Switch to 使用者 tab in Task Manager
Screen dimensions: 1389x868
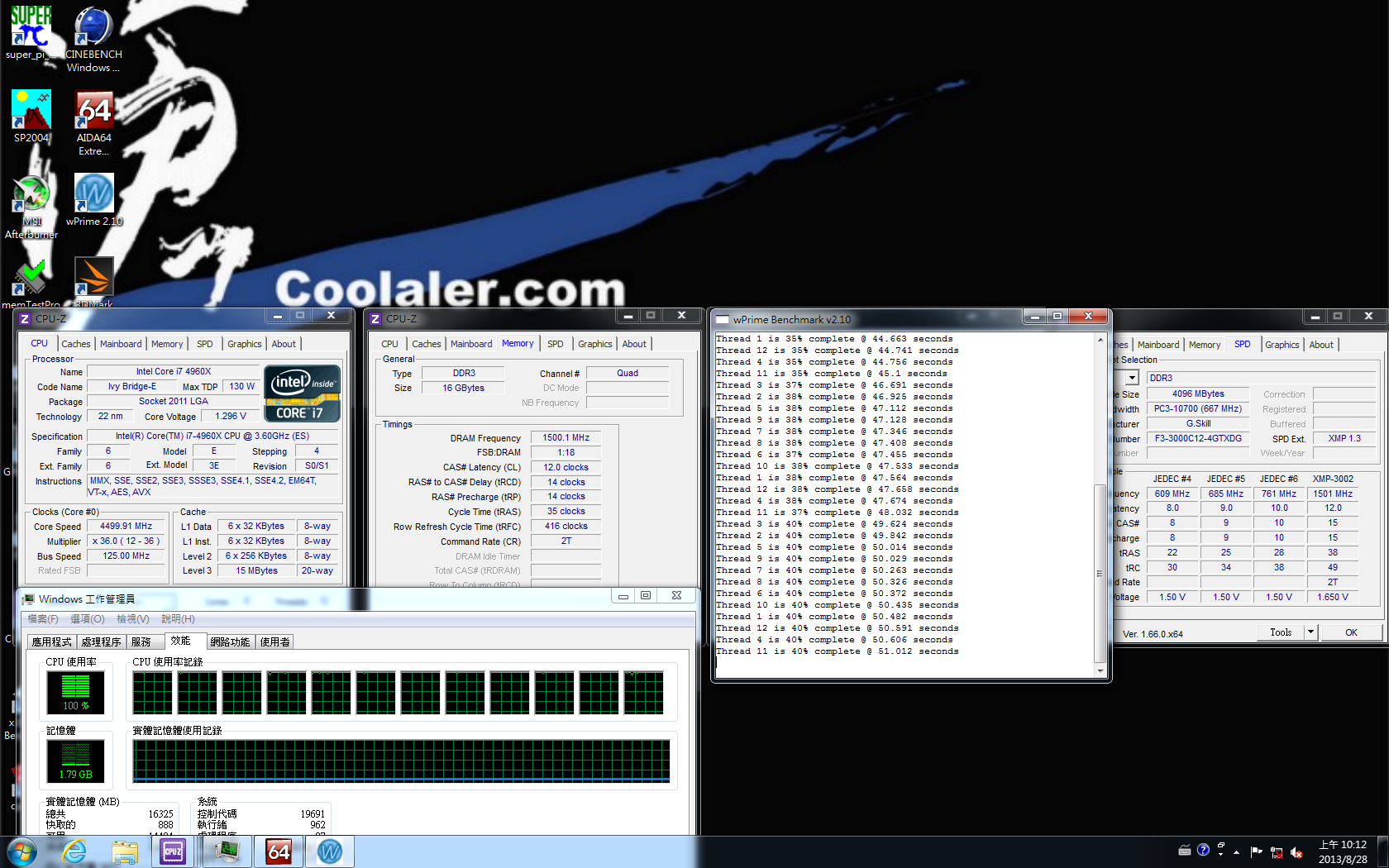tap(275, 642)
